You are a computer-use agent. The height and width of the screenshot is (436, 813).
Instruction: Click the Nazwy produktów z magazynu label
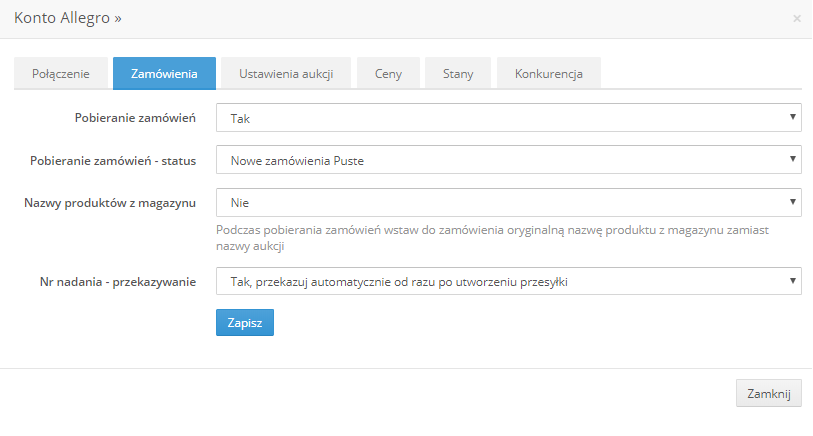[x=110, y=203]
